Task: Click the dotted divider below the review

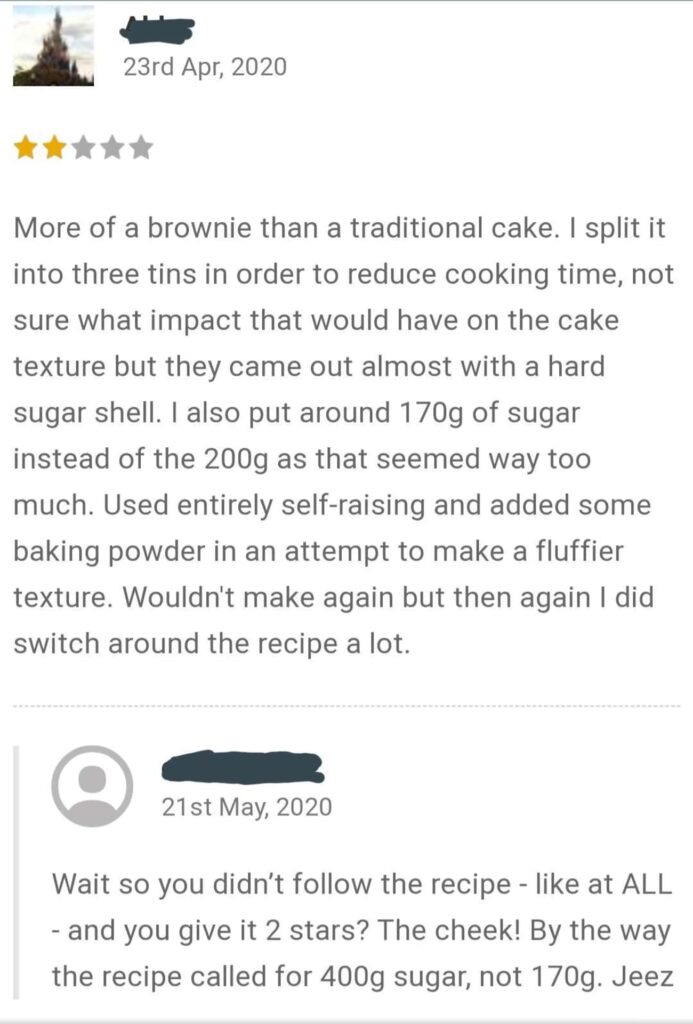Action: 346,707
